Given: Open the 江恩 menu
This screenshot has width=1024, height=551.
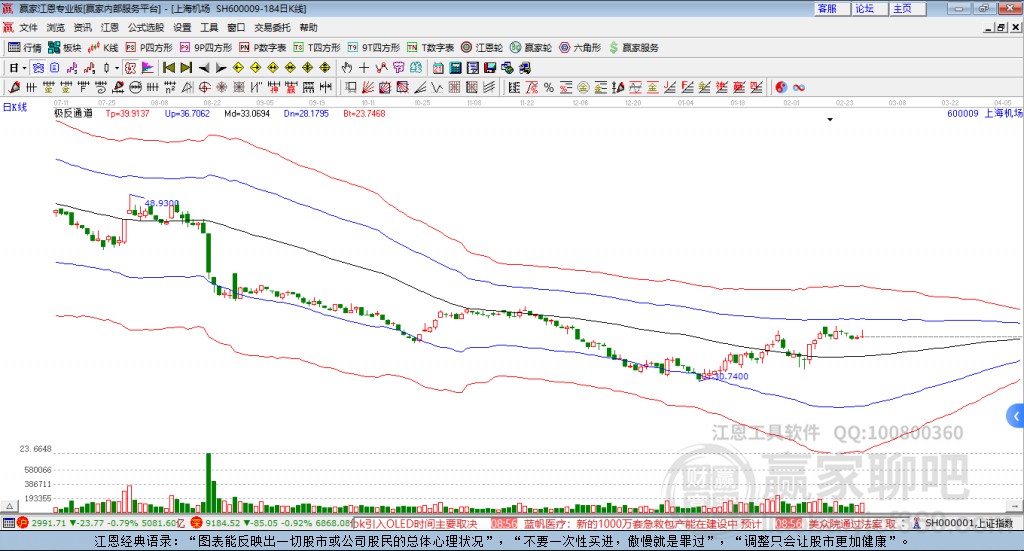Looking at the screenshot, I should 110,27.
